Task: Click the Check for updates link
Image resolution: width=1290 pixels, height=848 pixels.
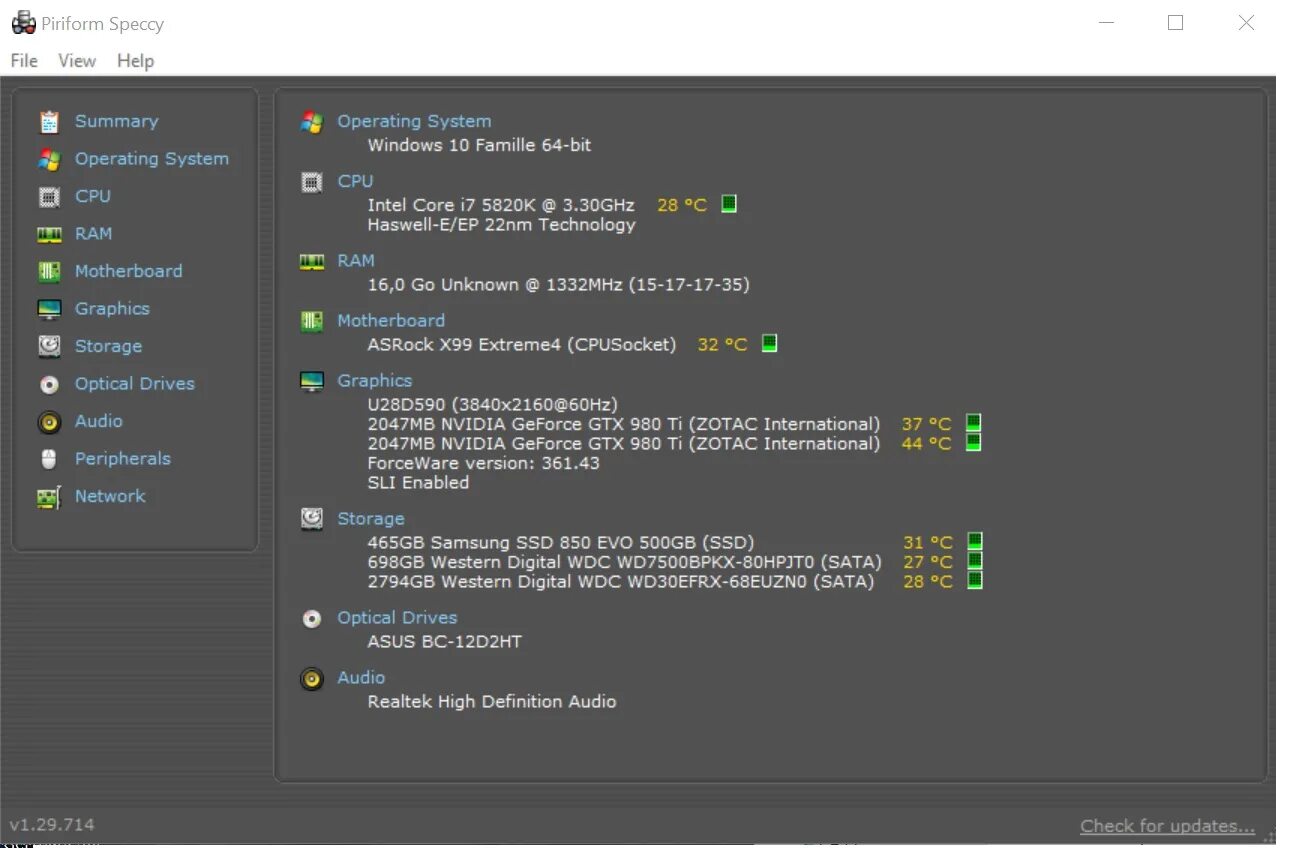Action: pyautogui.click(x=1167, y=826)
